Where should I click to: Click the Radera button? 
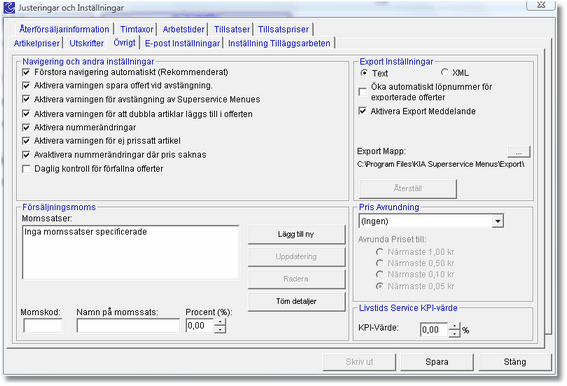click(x=296, y=279)
